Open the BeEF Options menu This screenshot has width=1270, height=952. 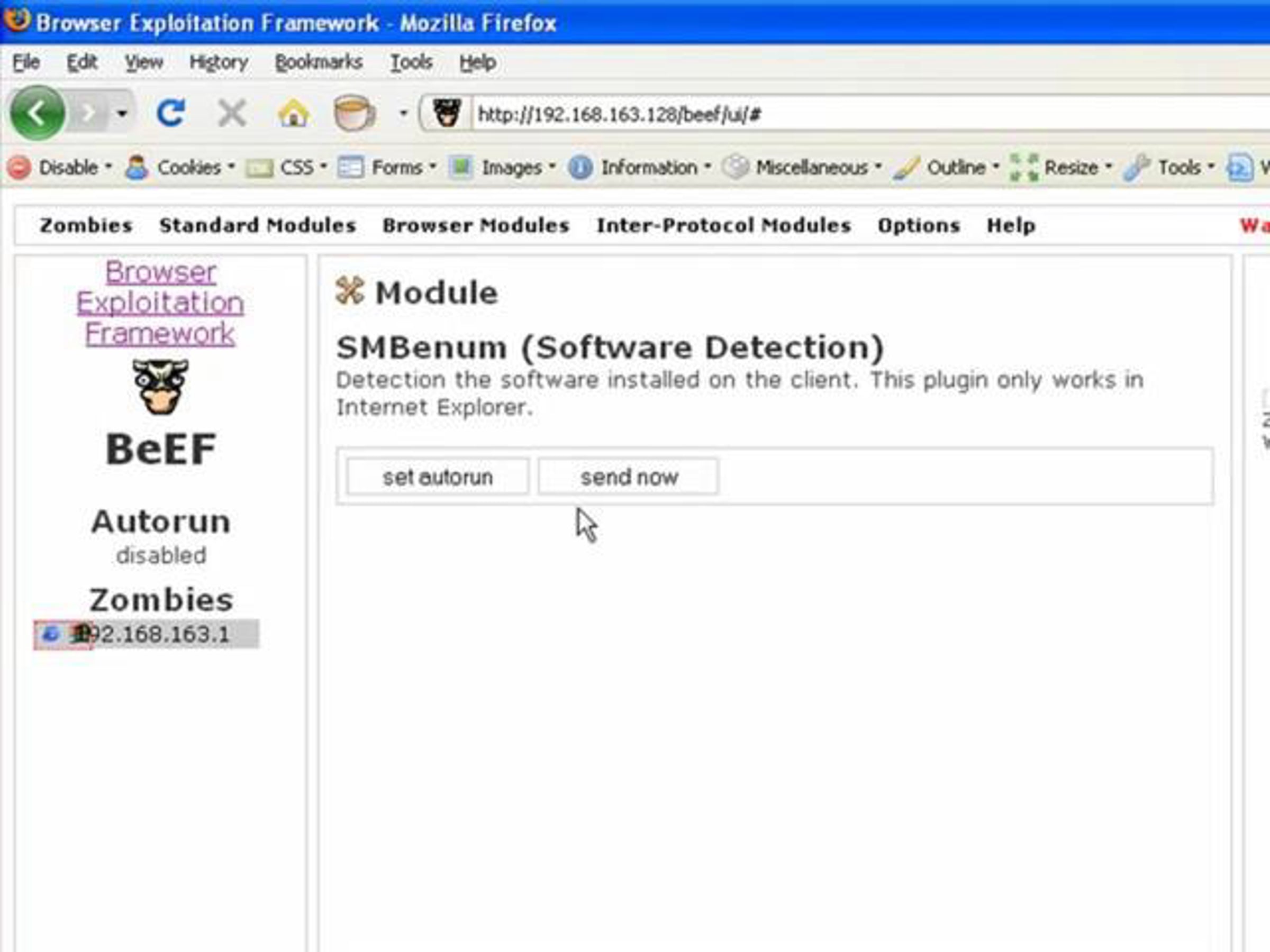919,225
